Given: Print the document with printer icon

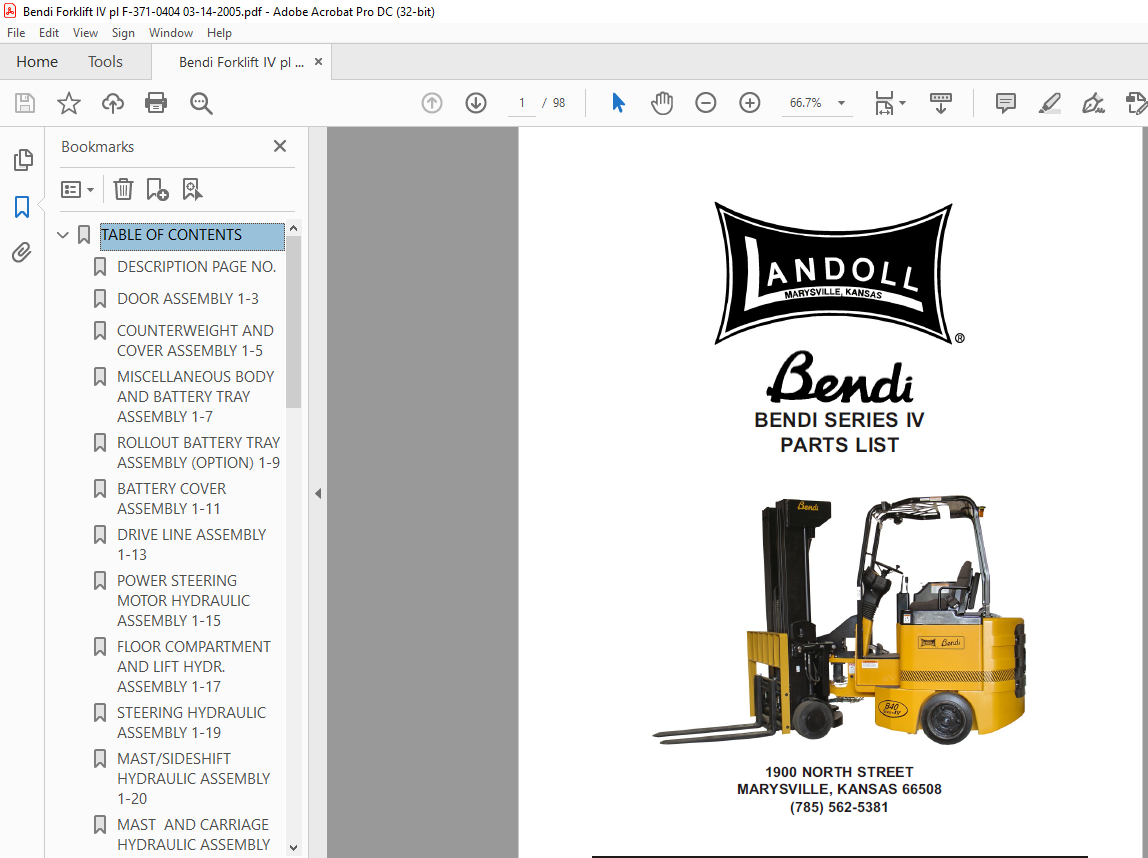Looking at the screenshot, I should [156, 103].
